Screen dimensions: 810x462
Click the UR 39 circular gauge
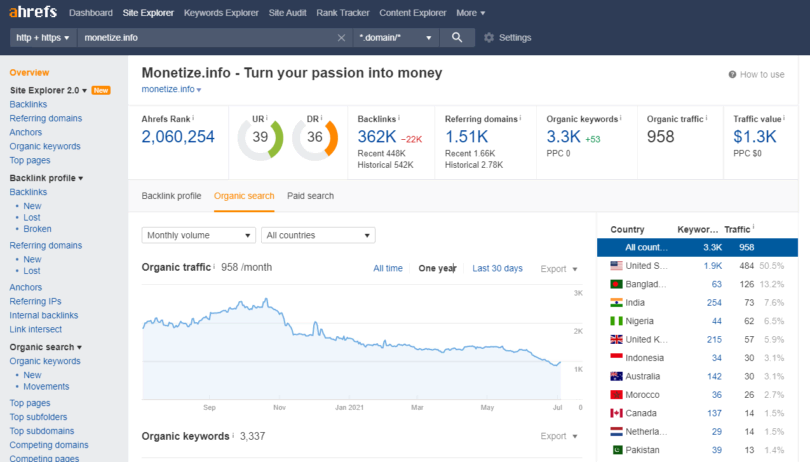click(260, 137)
